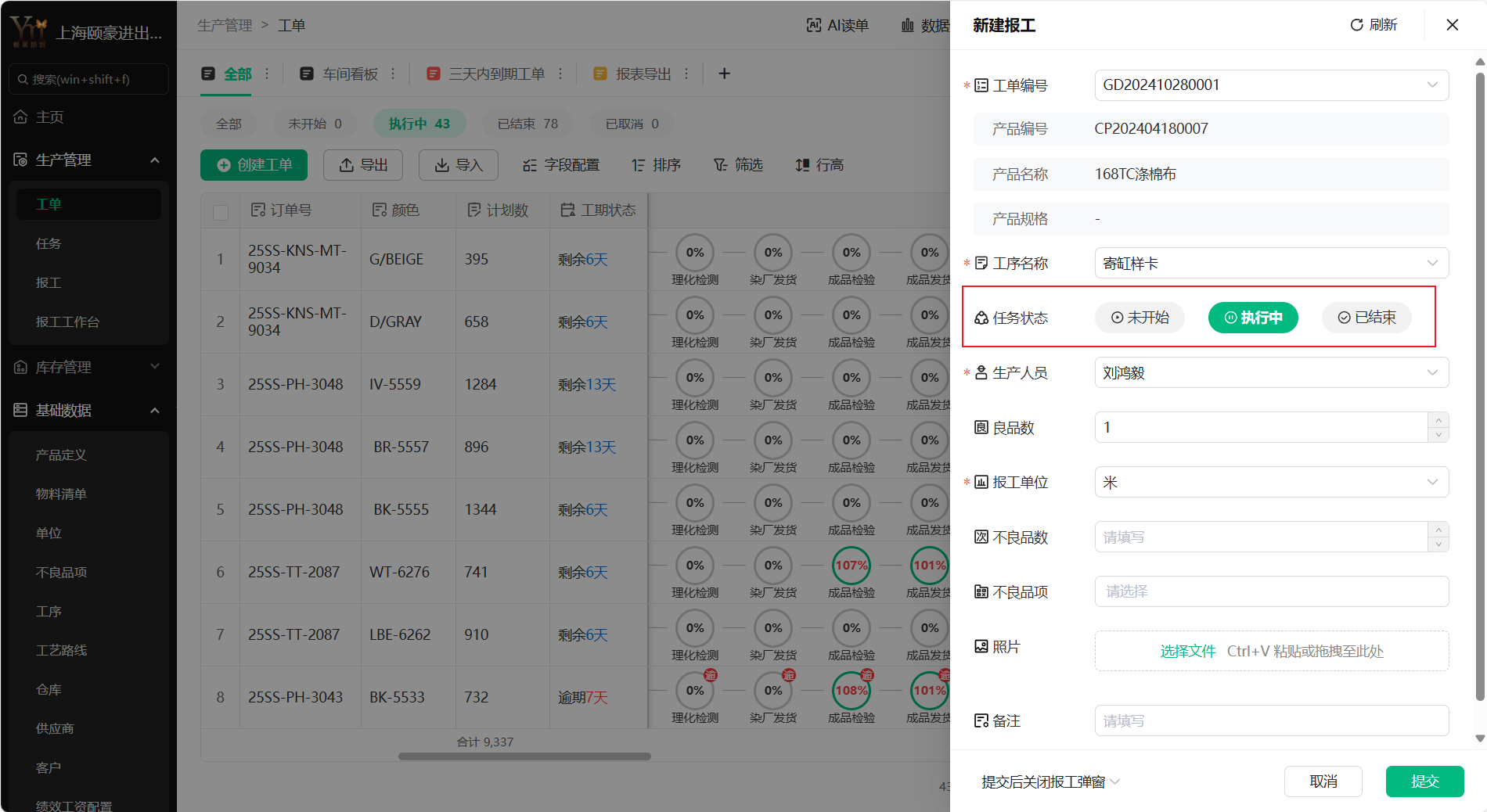Click the green 提交 button
Viewport: 1487px width, 812px height.
[x=1424, y=781]
